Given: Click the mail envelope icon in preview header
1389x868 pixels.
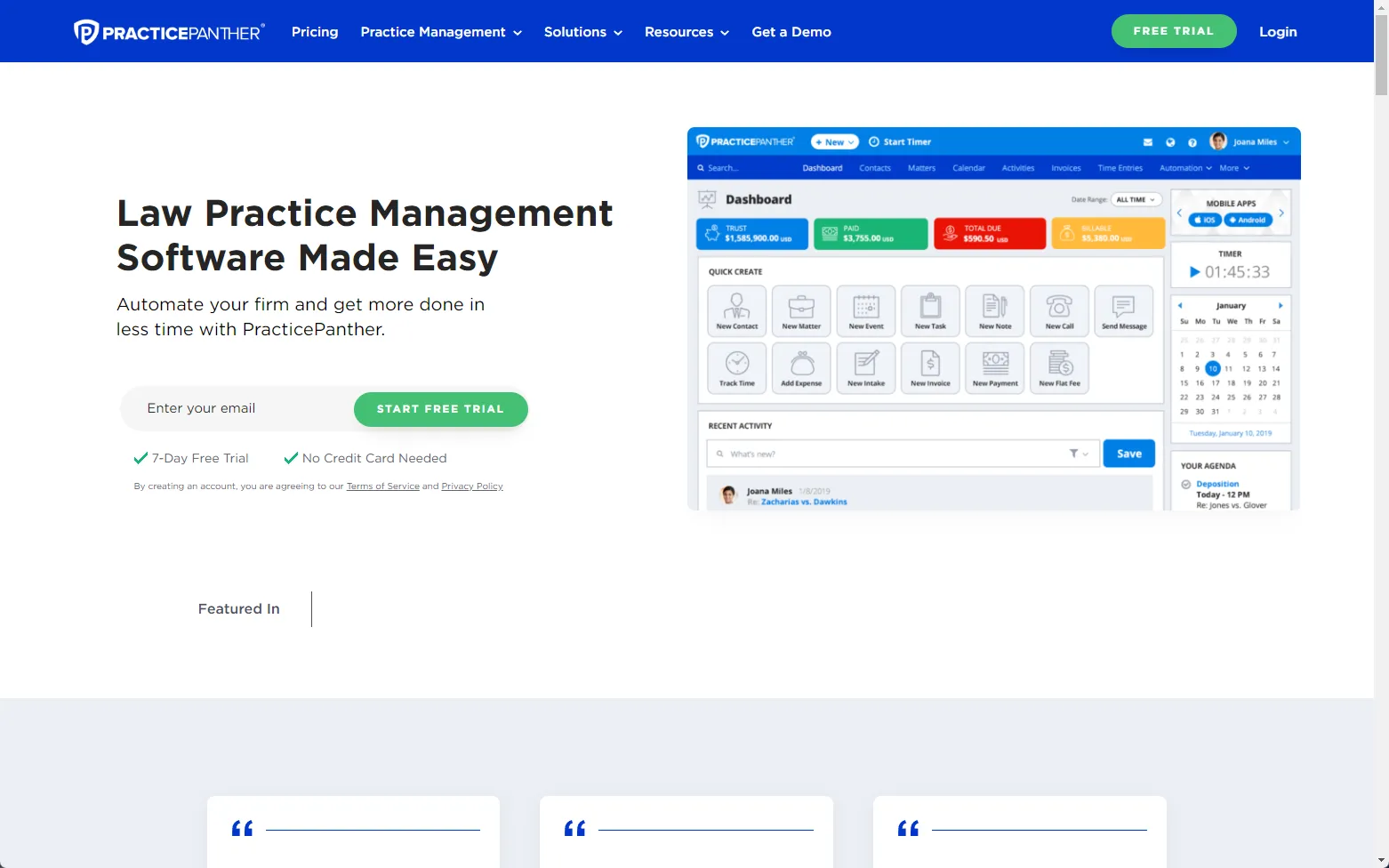Looking at the screenshot, I should (x=1148, y=142).
